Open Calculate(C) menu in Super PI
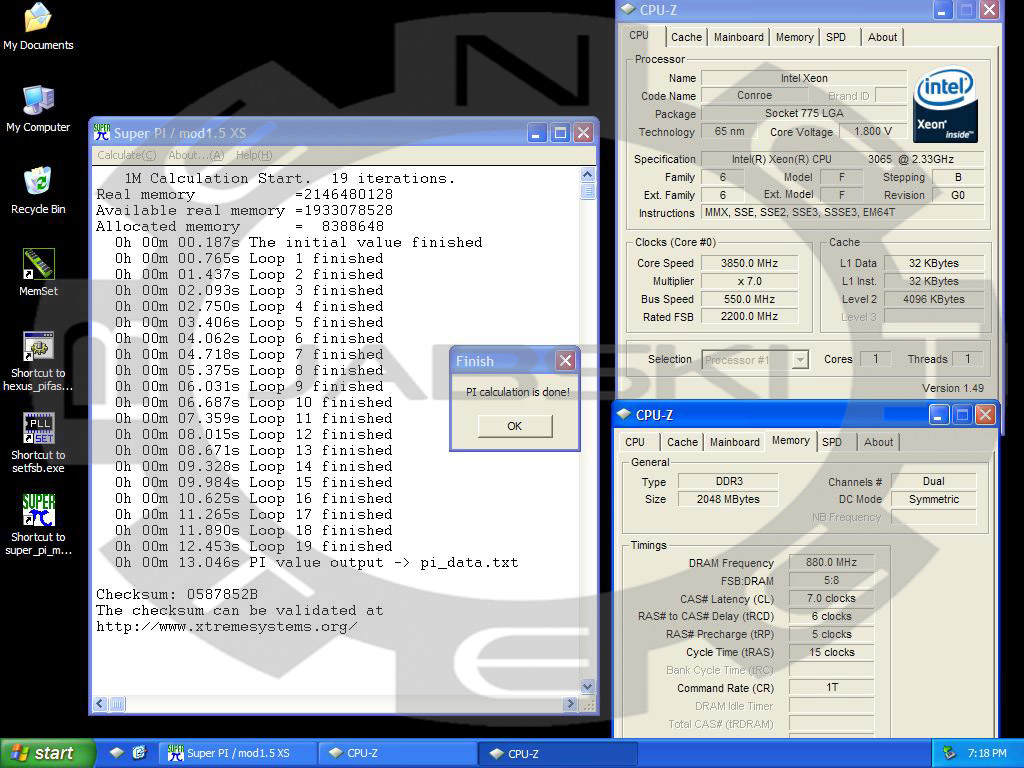 pos(127,155)
